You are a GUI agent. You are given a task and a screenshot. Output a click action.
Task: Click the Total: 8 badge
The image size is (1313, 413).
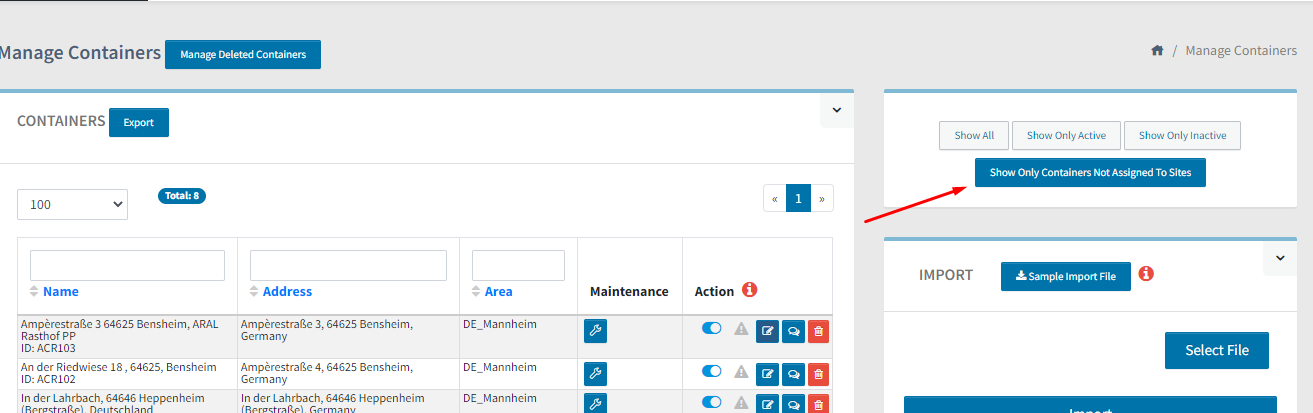182,196
